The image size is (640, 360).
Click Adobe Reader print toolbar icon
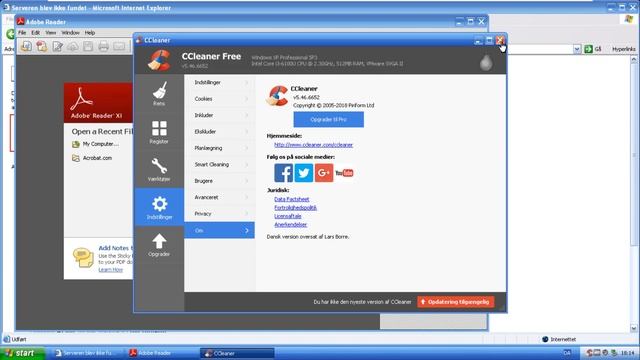point(103,46)
